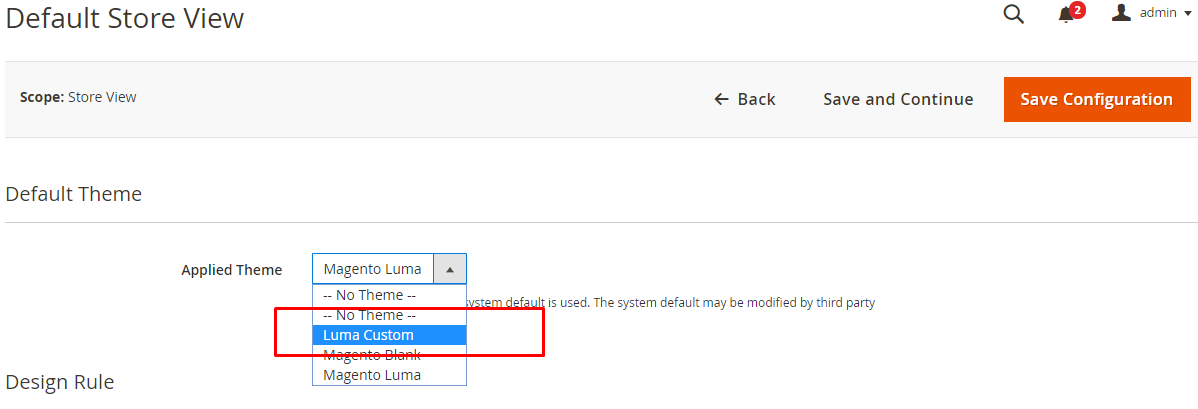Collapse the Default Theme section heading
1198x409 pixels.
pos(74,194)
